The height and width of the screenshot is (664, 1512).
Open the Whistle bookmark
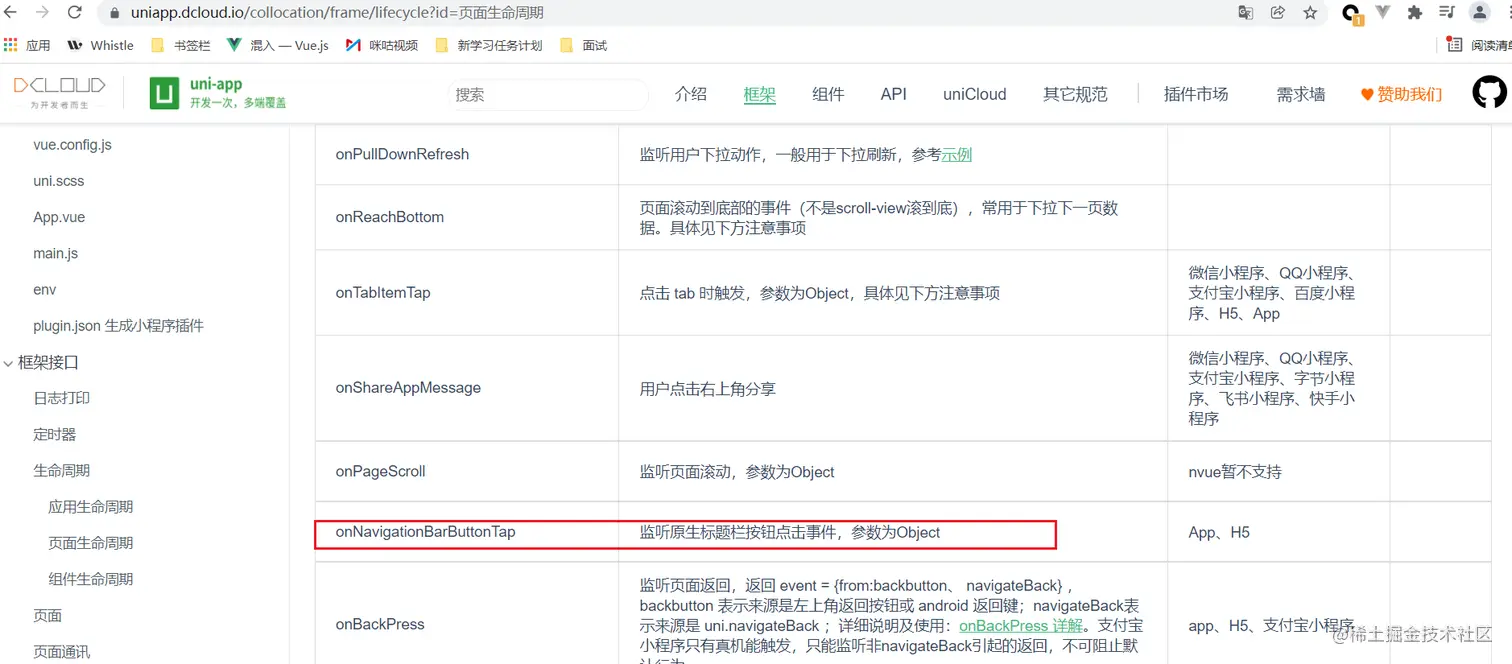pos(100,45)
